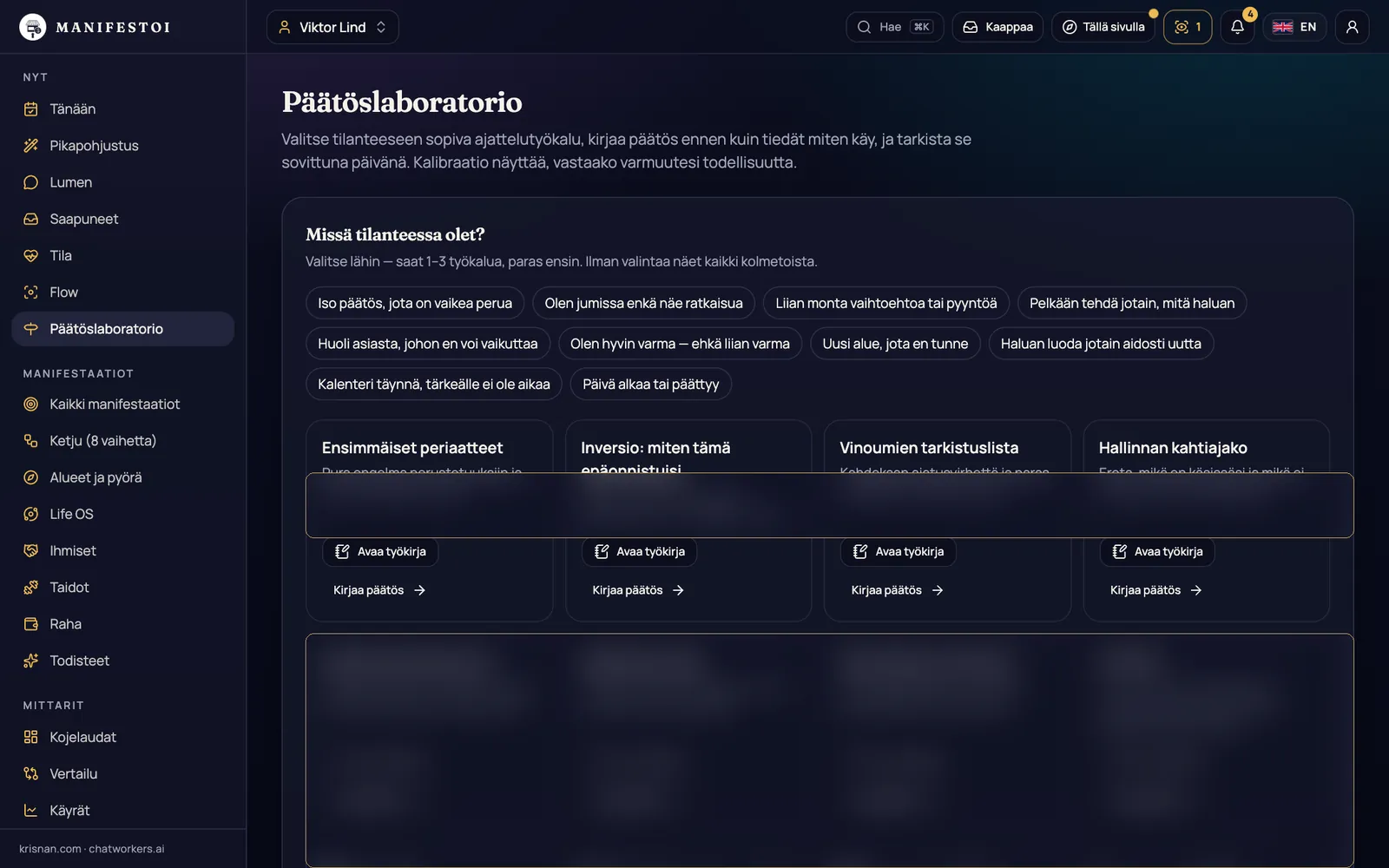The height and width of the screenshot is (868, 1389).
Task: Open the focus counter showing 1
Action: tap(1188, 27)
